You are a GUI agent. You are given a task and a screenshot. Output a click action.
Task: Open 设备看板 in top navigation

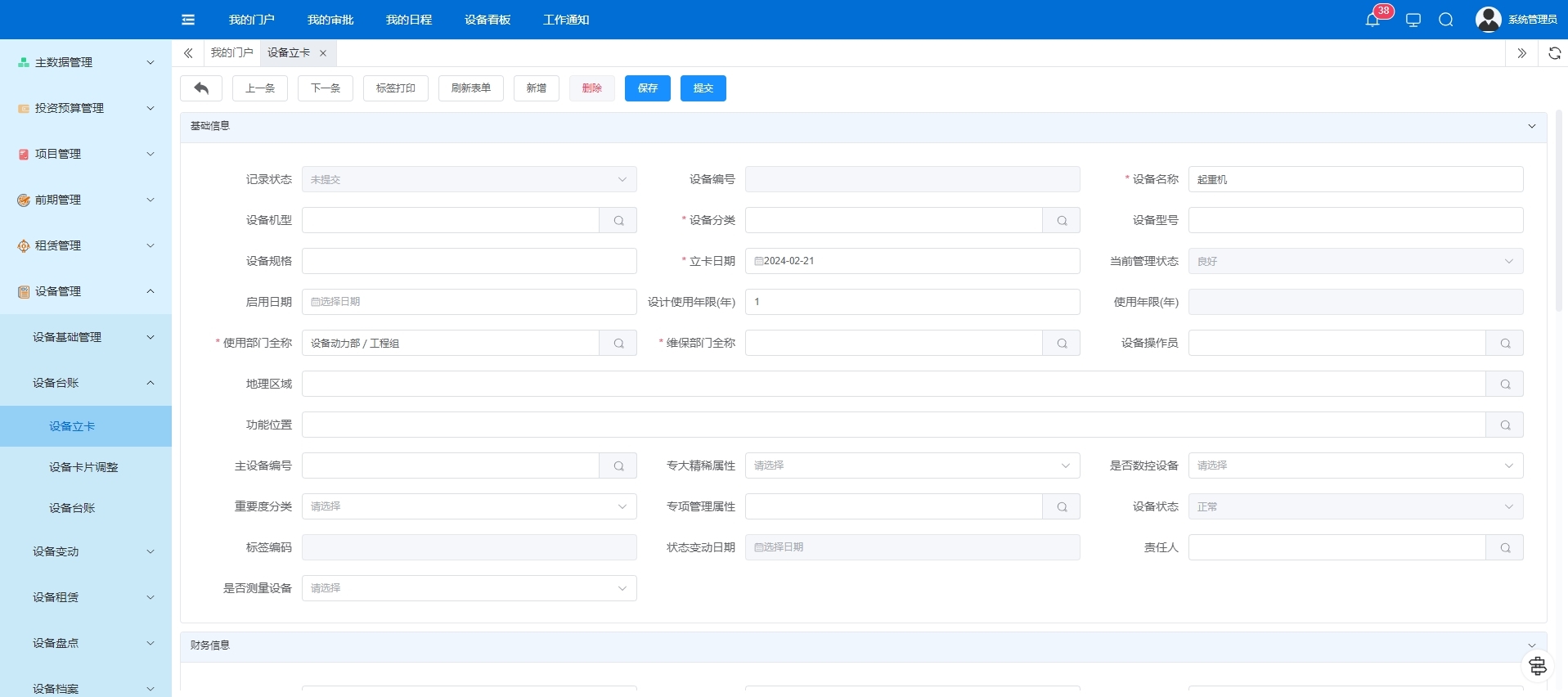click(487, 20)
